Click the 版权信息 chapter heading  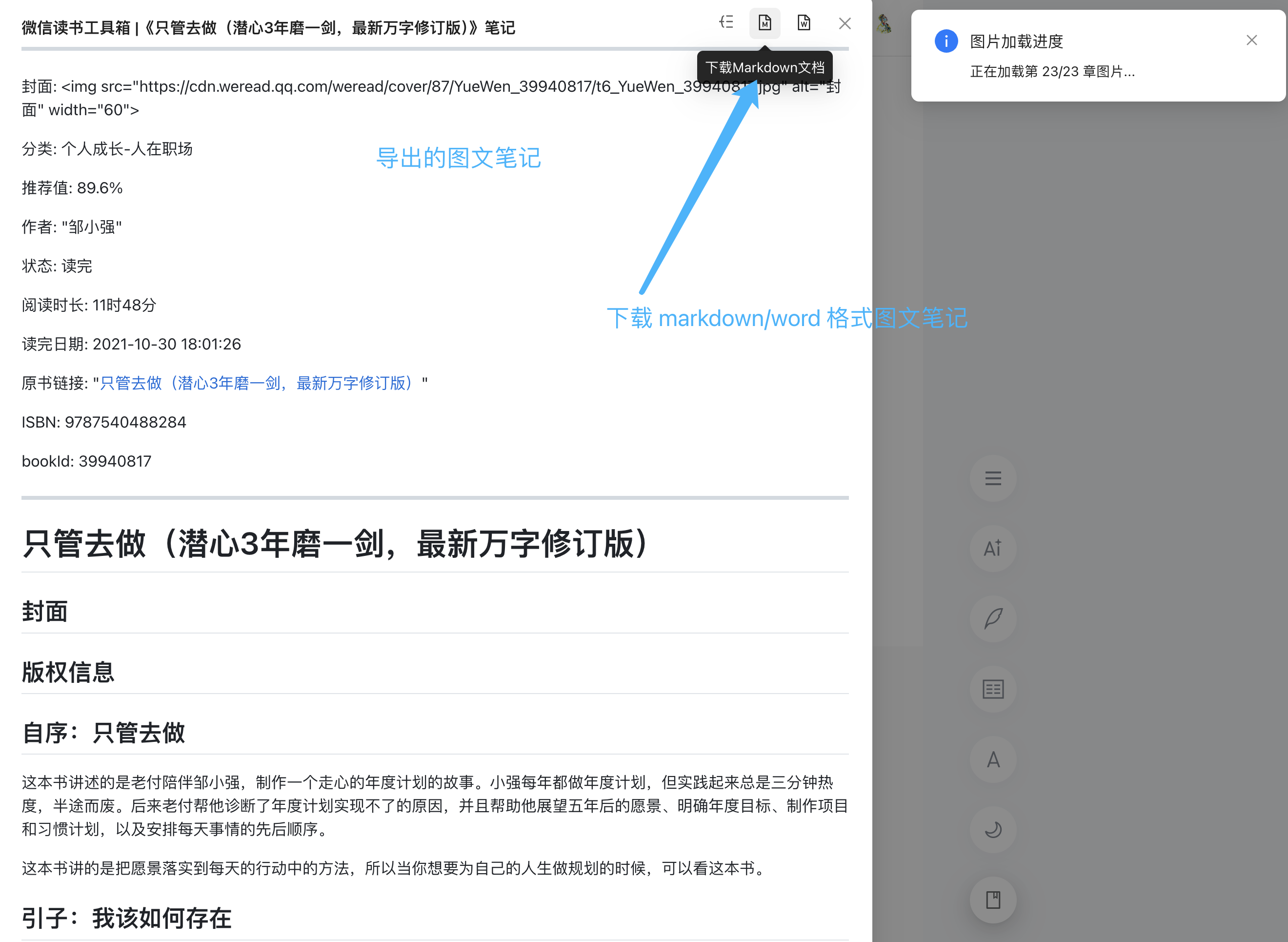pos(68,672)
